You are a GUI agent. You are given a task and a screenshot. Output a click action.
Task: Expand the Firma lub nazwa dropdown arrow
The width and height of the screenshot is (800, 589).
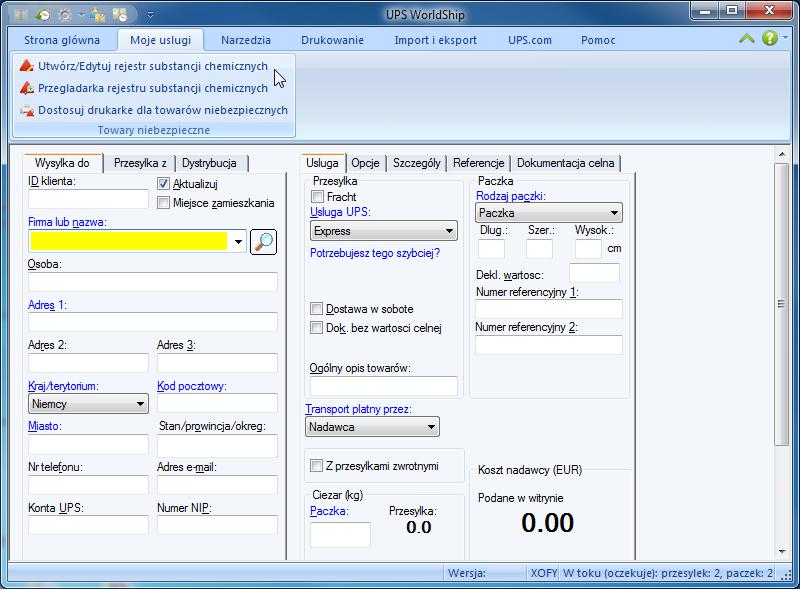point(238,241)
